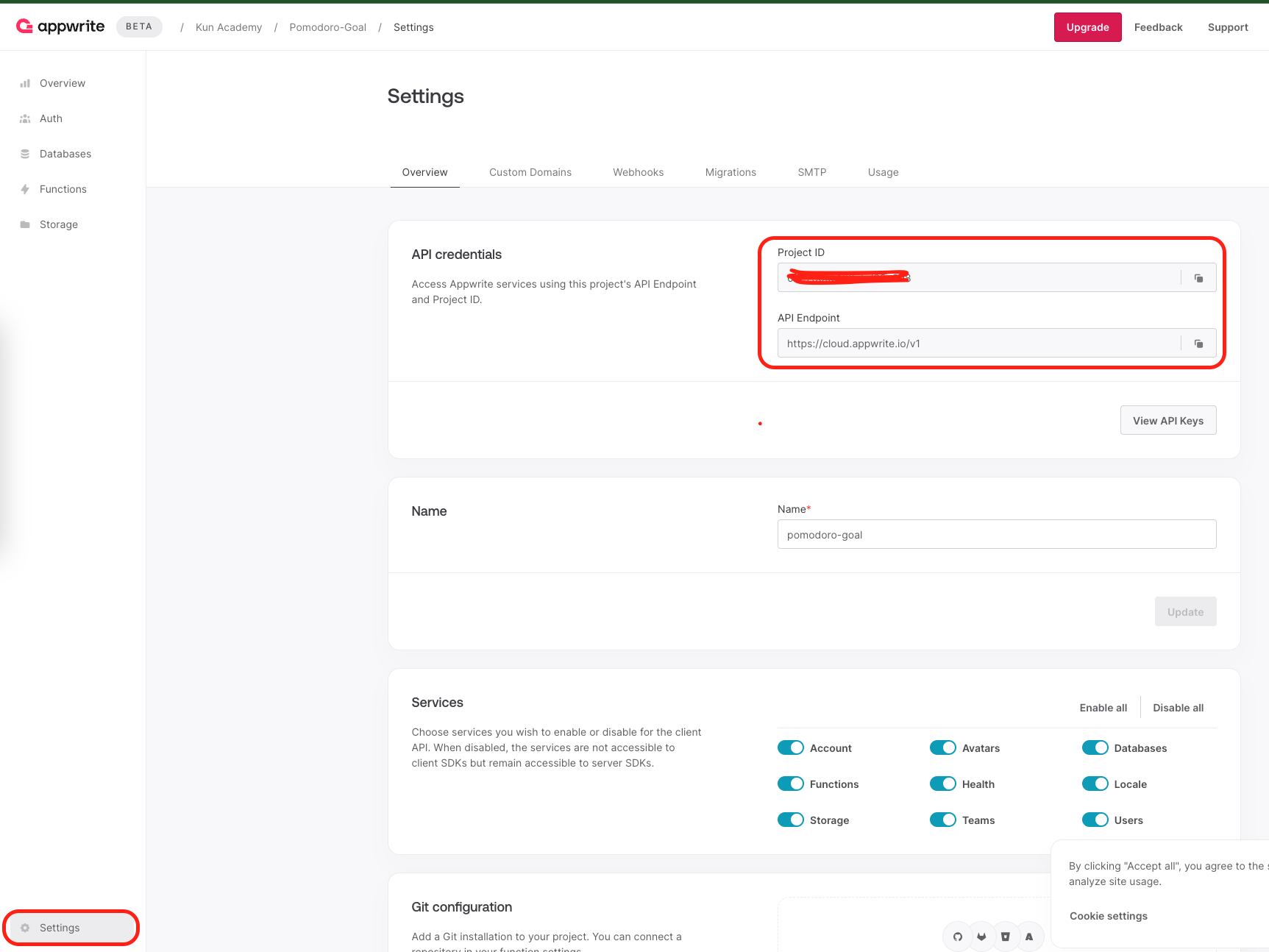This screenshot has width=1269, height=952.
Task: Open Settings in the sidebar
Action: point(72,928)
